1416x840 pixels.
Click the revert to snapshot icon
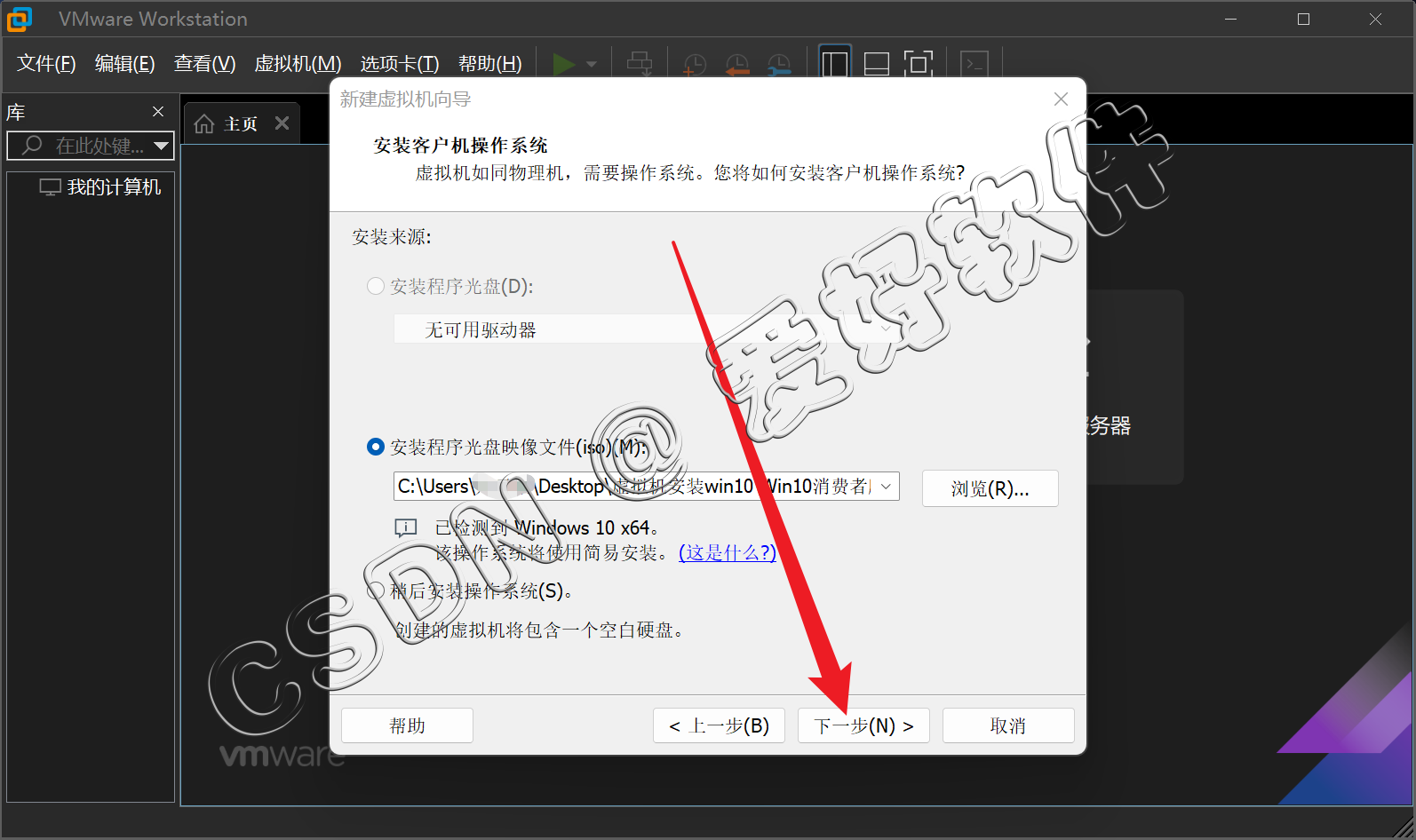(737, 64)
